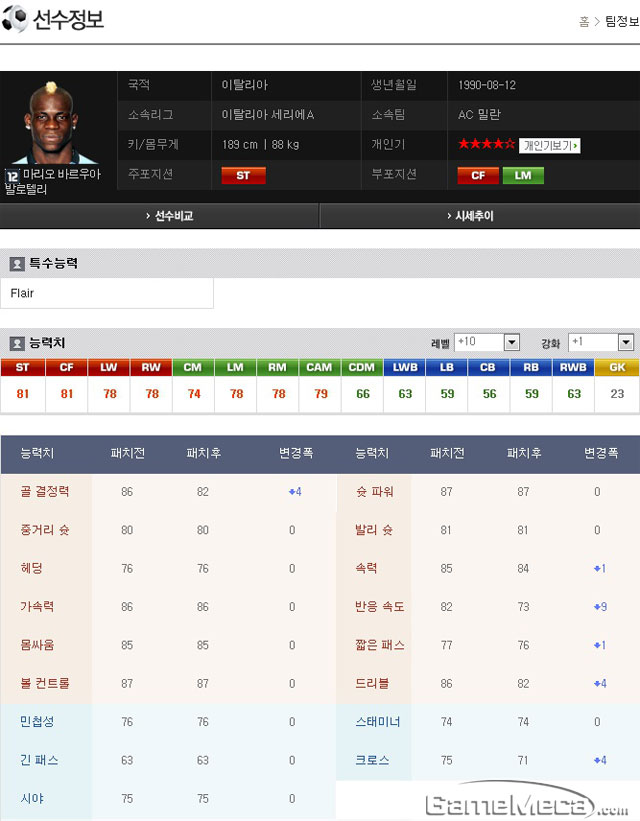Click the 중거리 슛 stat label
The width and height of the screenshot is (640, 821).
coord(45,530)
